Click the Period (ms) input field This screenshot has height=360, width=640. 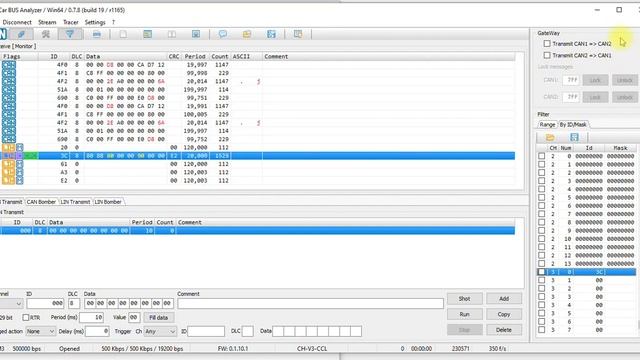(x=91, y=318)
